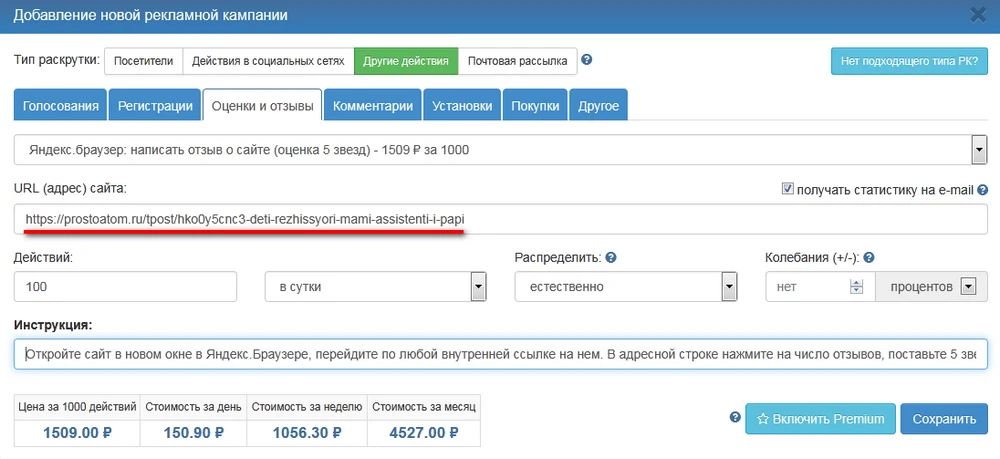Open the Яндекс.браузер task type dropdown
Screen dimensions: 1000x459
pyautogui.click(x=979, y=151)
